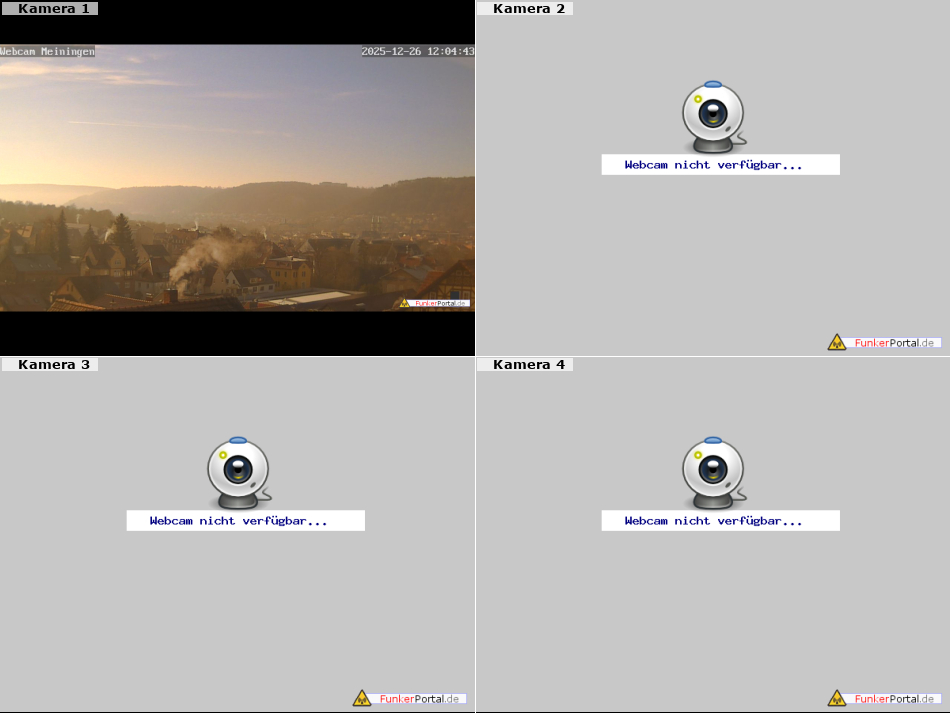Open the FunkerPortal.de link in Kamera 2
The width and height of the screenshot is (950, 713).
point(895,342)
